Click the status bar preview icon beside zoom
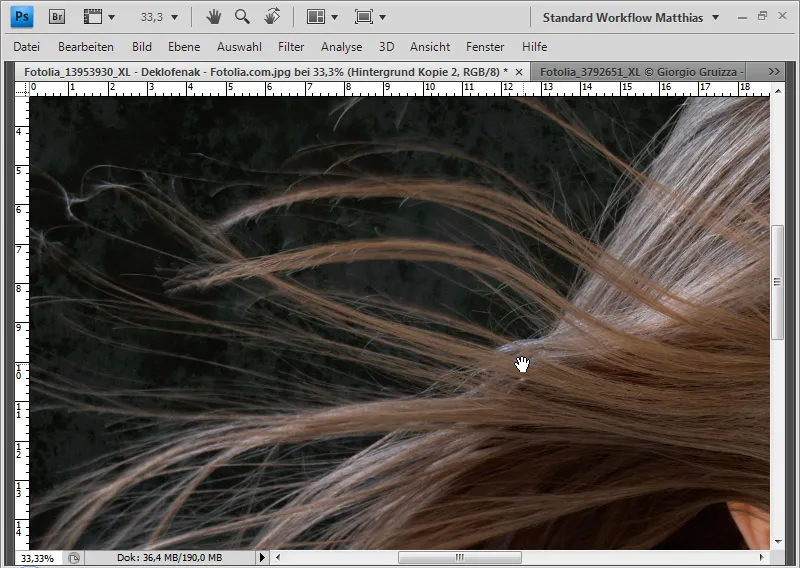800x568 pixels. point(74,558)
